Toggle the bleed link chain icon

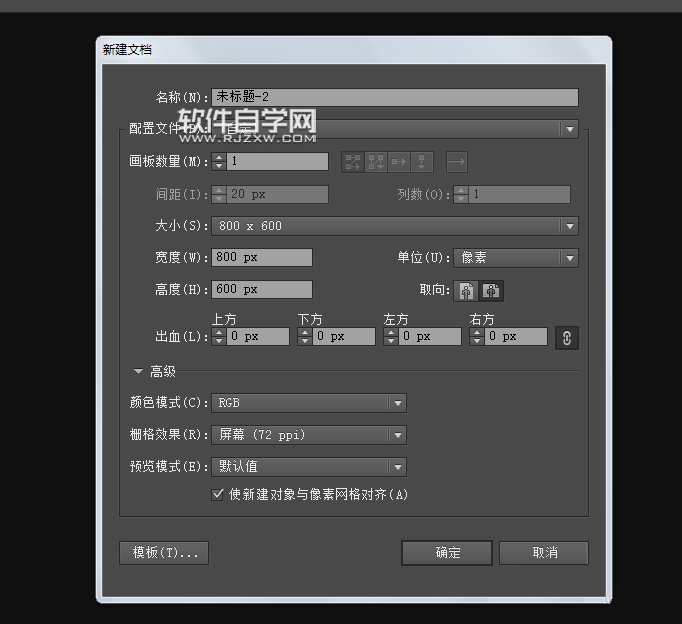567,338
